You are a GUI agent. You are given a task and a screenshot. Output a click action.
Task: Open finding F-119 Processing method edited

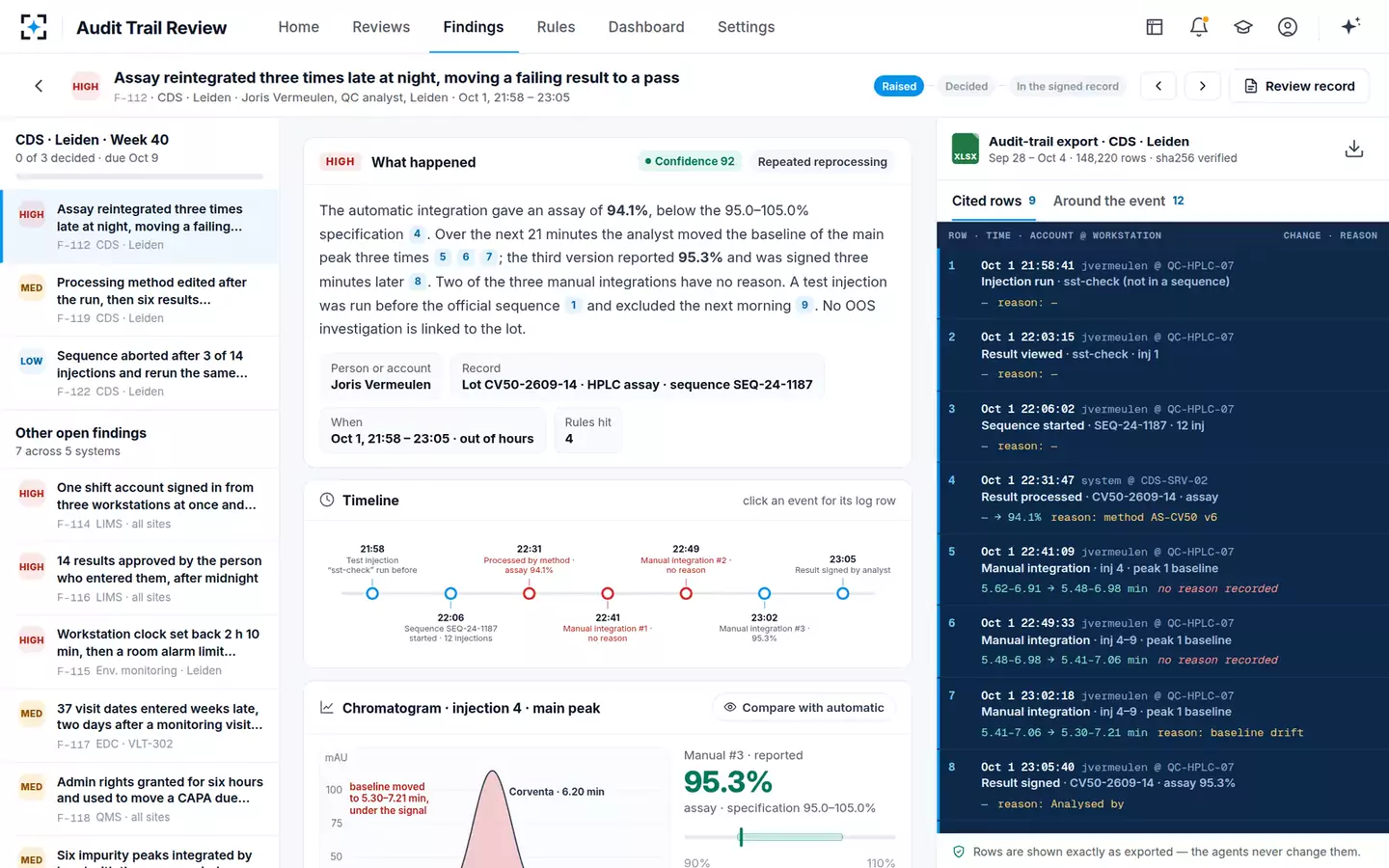140,299
